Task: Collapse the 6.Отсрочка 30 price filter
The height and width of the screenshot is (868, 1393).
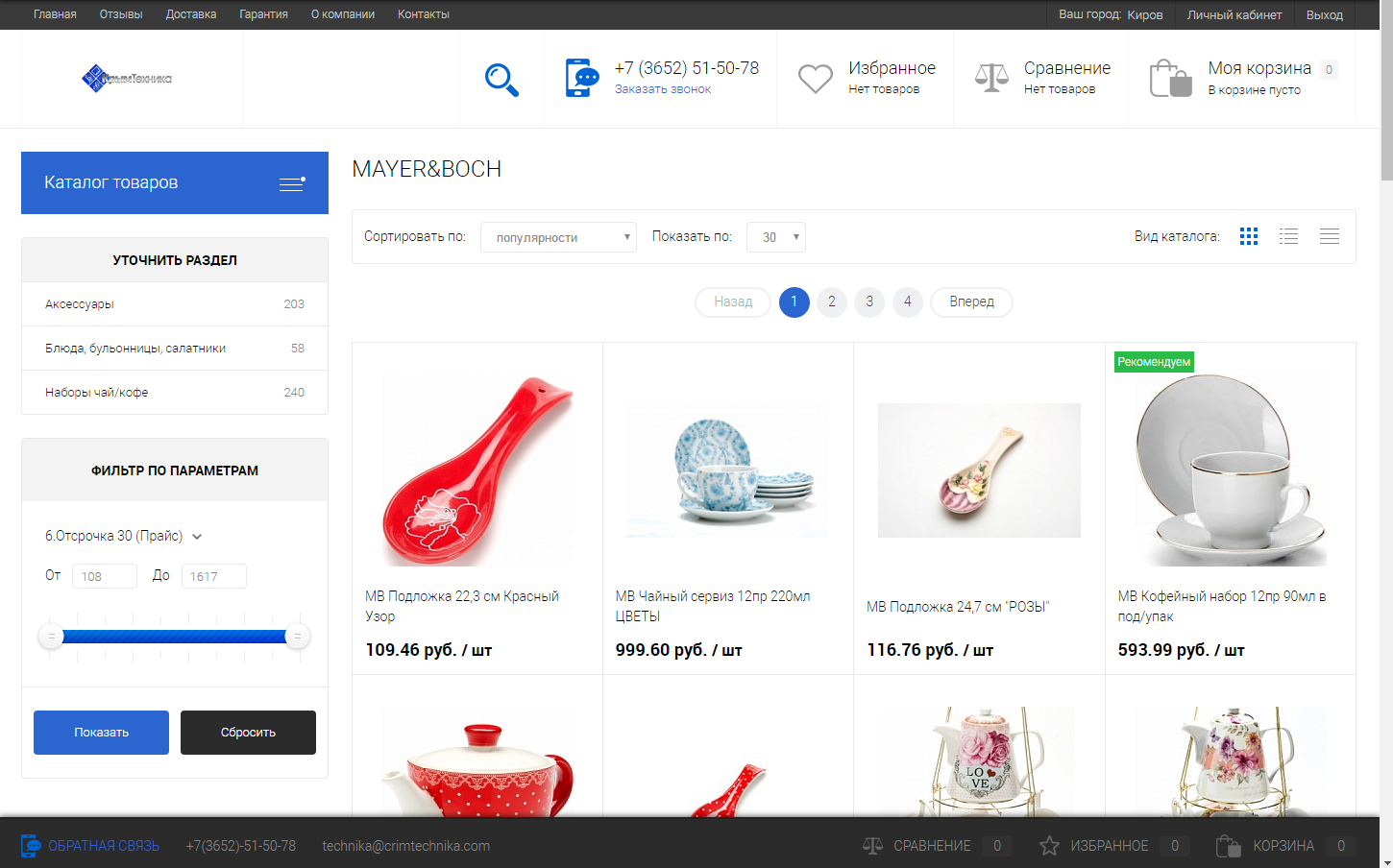Action: tap(197, 537)
